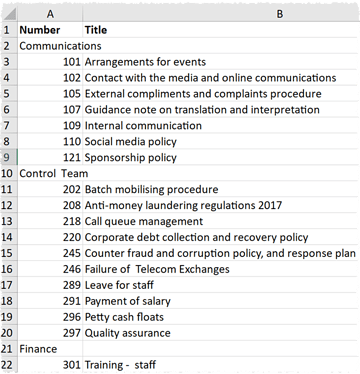Select row 21 header
This screenshot has height=374, width=360.
point(9,349)
